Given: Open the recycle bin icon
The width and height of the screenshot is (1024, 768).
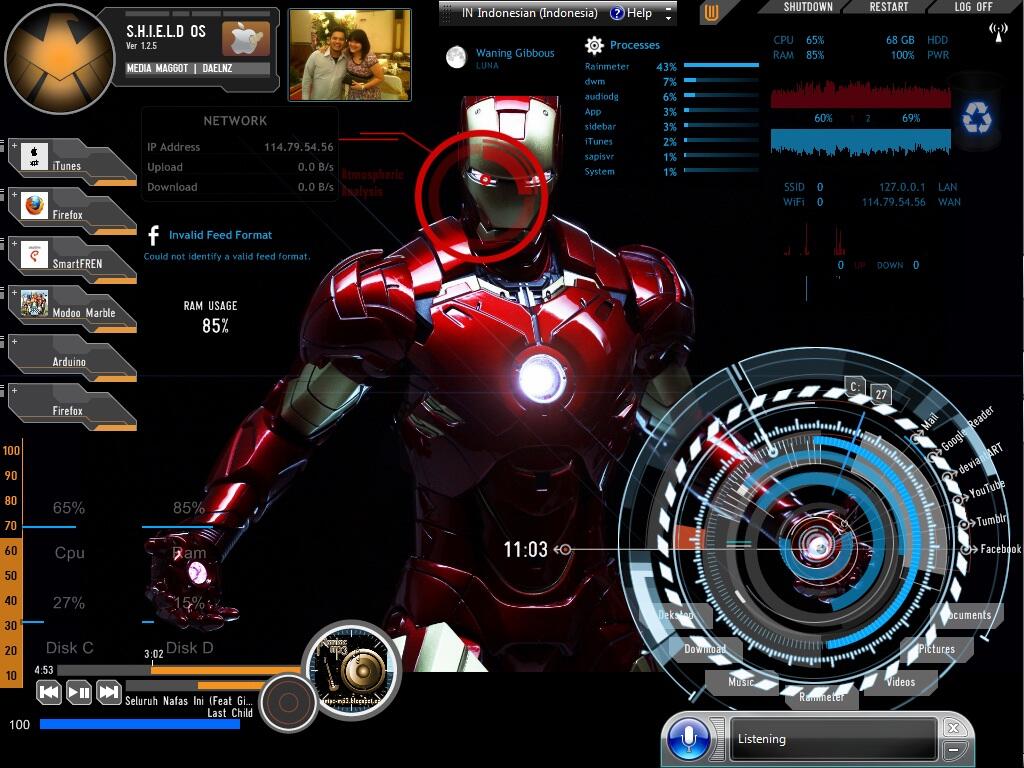Looking at the screenshot, I should (976, 118).
